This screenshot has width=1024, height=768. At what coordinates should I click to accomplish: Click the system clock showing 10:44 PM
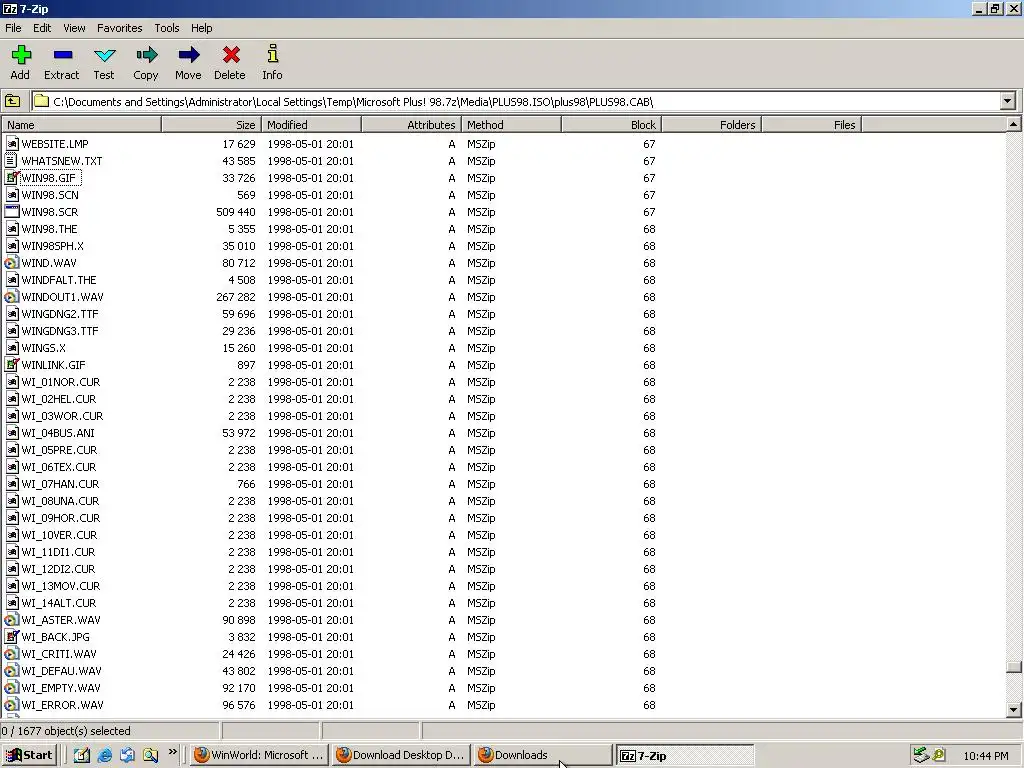click(x=986, y=756)
